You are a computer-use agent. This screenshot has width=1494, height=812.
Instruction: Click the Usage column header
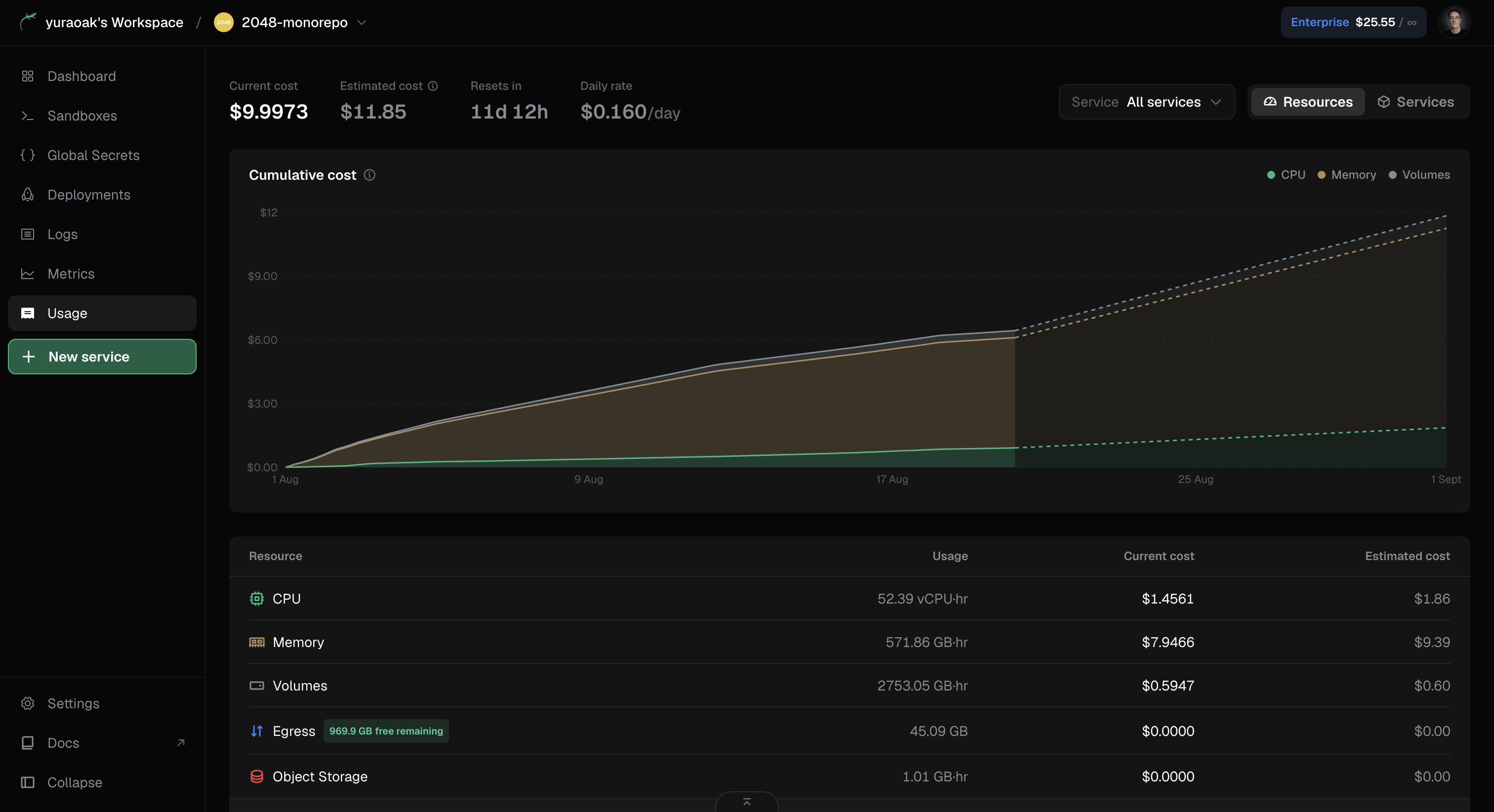pos(950,556)
